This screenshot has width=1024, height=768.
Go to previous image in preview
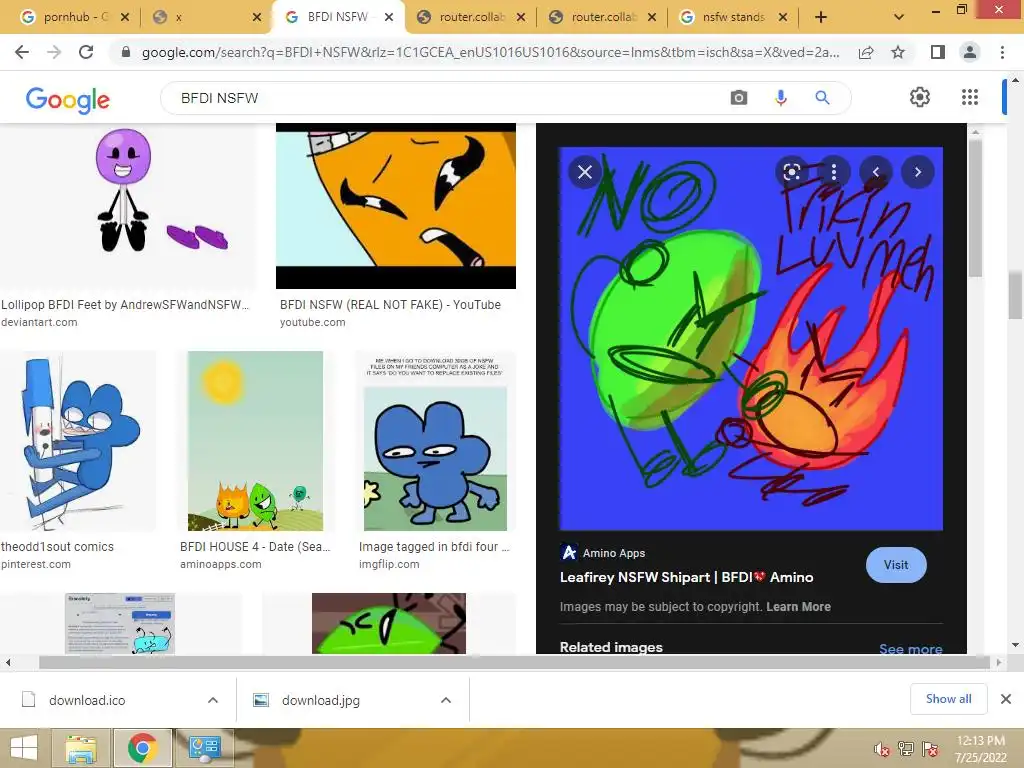(x=876, y=172)
